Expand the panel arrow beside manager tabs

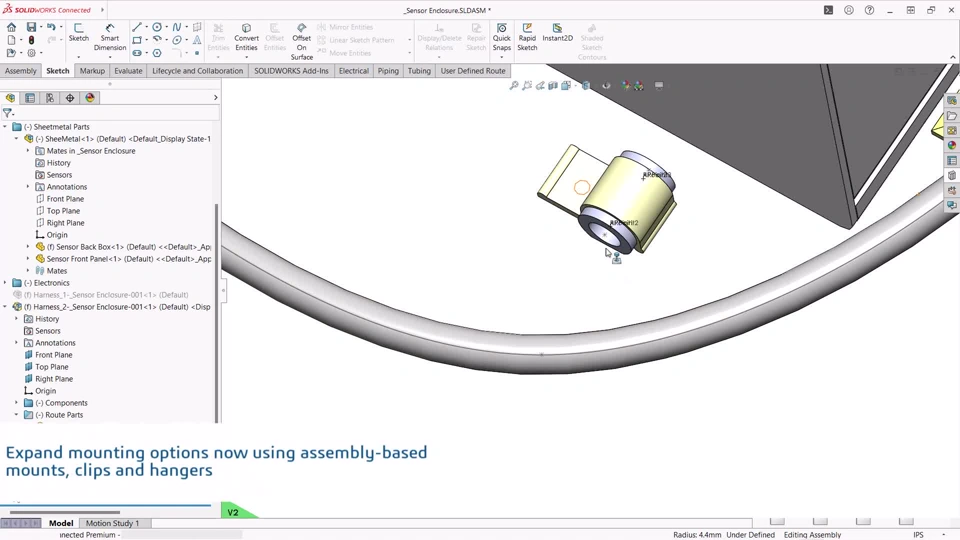pyautogui.click(x=216, y=98)
